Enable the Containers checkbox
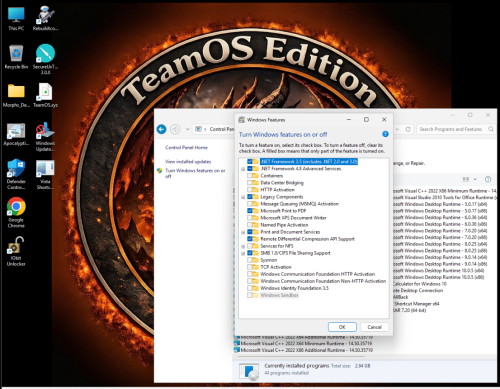This screenshot has width=500, height=389. [x=250, y=176]
